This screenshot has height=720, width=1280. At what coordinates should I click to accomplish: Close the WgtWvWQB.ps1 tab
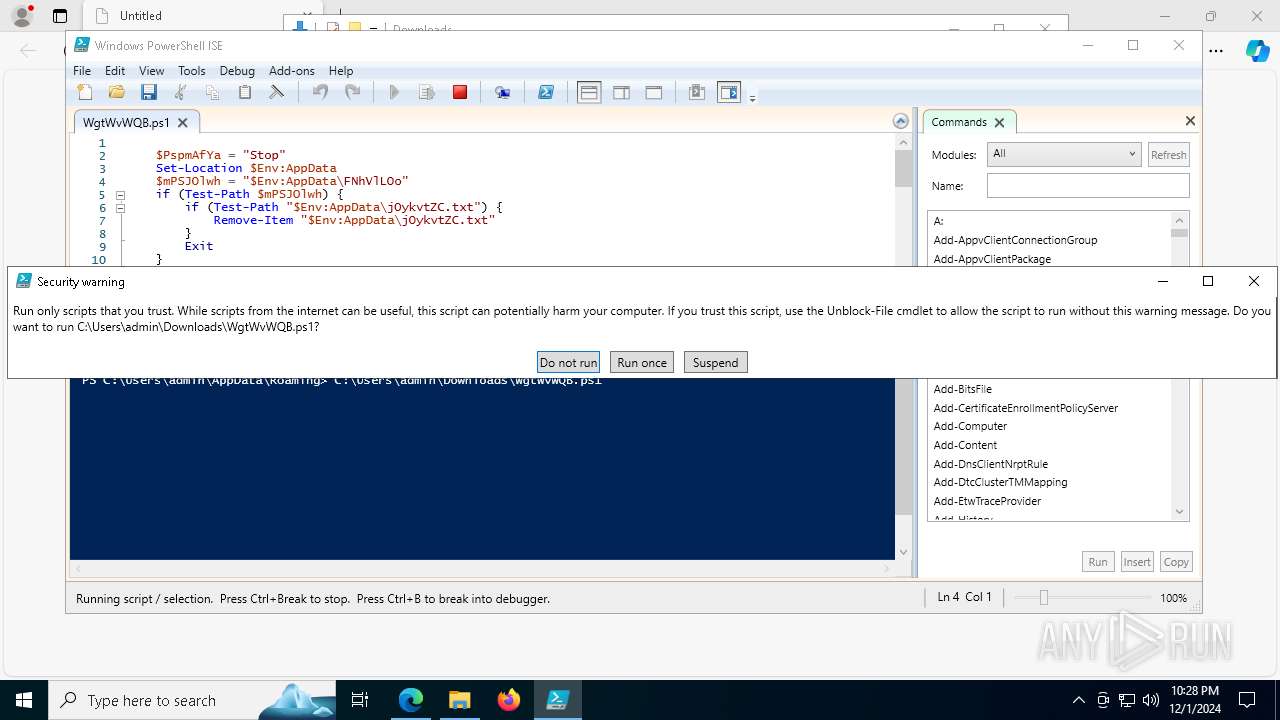pyautogui.click(x=182, y=123)
